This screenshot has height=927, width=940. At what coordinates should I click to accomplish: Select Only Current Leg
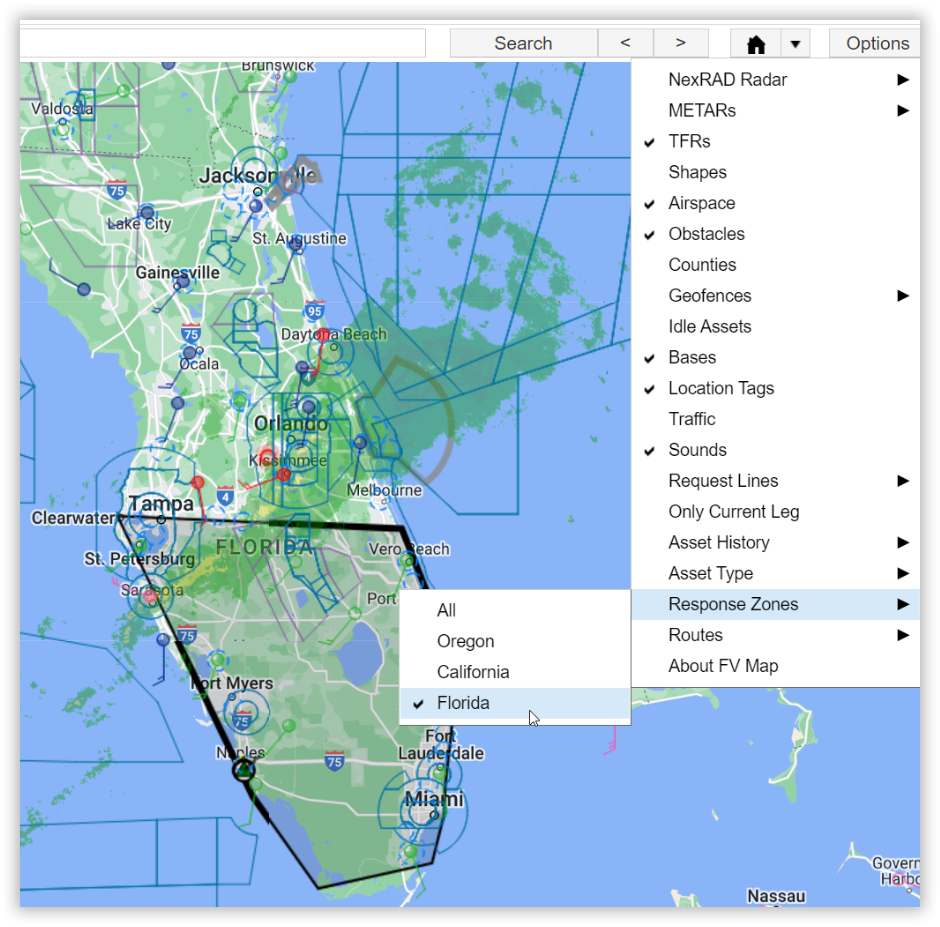point(776,512)
